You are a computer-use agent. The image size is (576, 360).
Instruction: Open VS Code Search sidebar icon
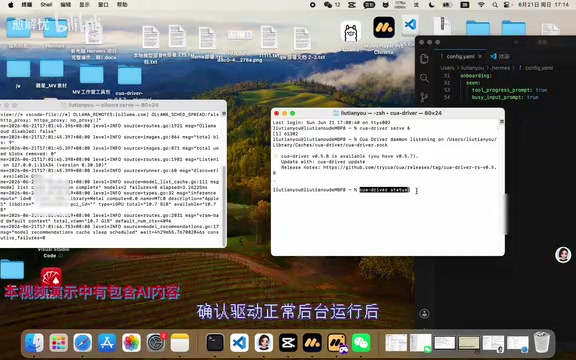pos(424,78)
